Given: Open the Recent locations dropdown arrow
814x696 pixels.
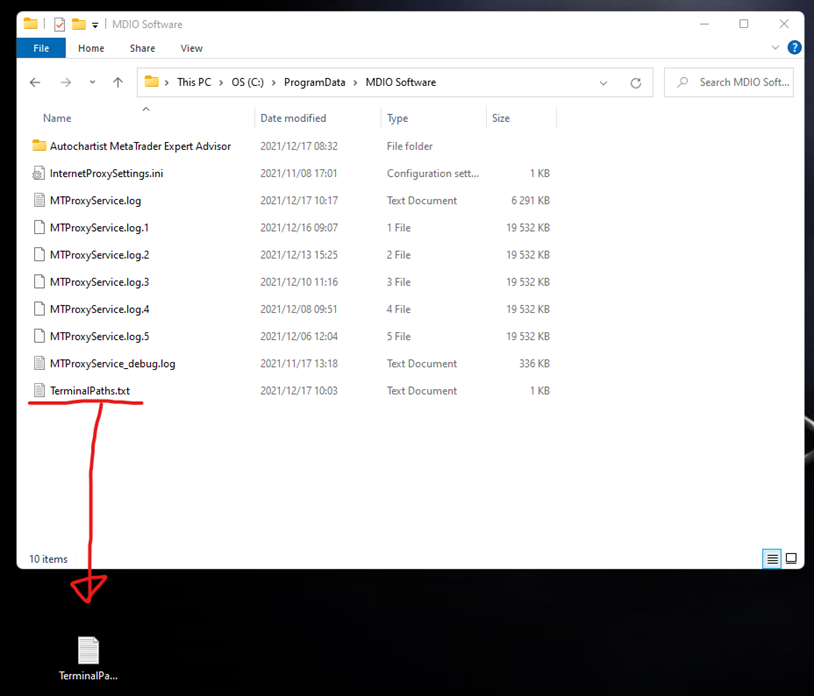Looking at the screenshot, I should point(92,82).
